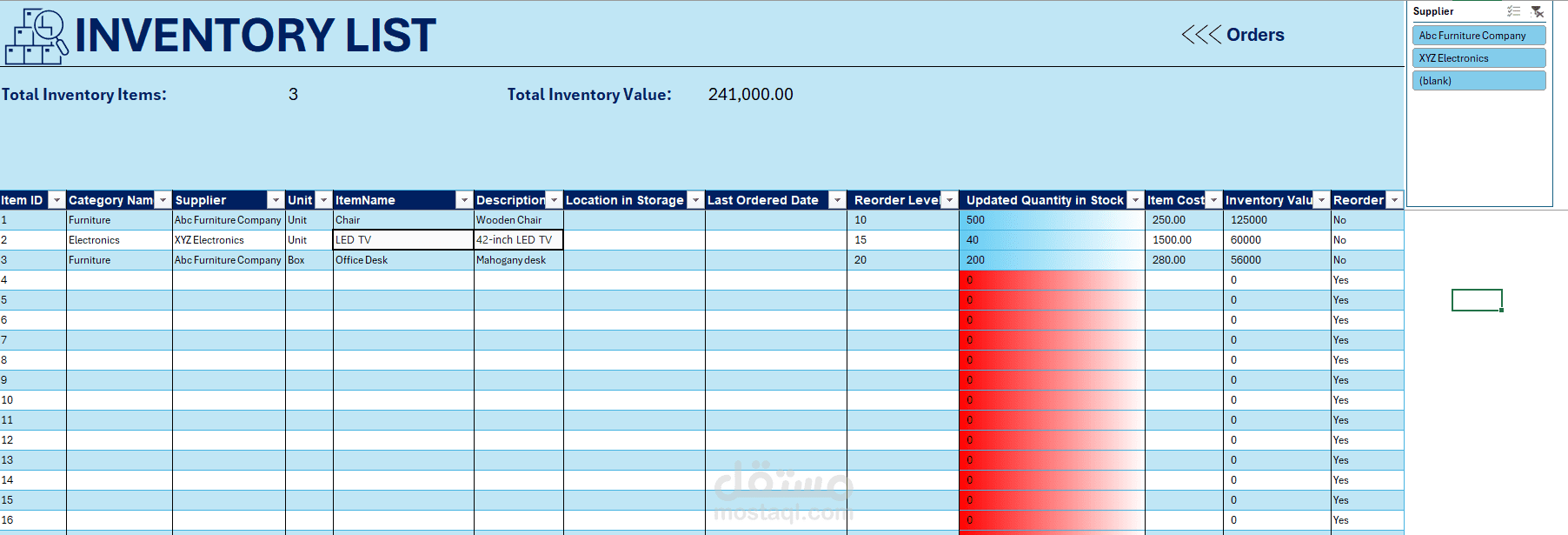The width and height of the screenshot is (1568, 535).
Task: Select the Total Inventory Value amount cell
Action: pyautogui.click(x=750, y=94)
